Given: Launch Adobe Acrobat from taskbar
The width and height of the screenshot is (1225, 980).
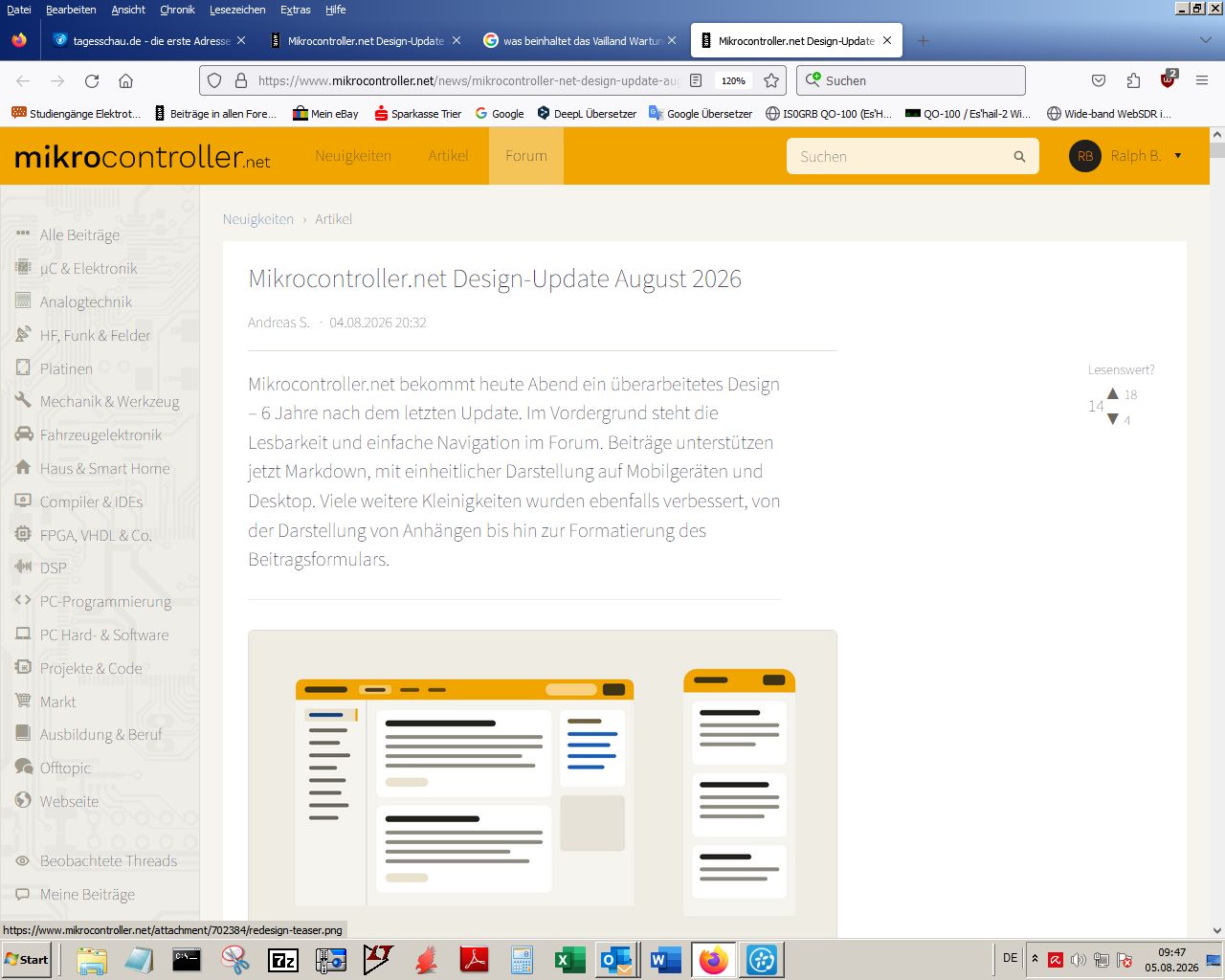Looking at the screenshot, I should tap(475, 960).
